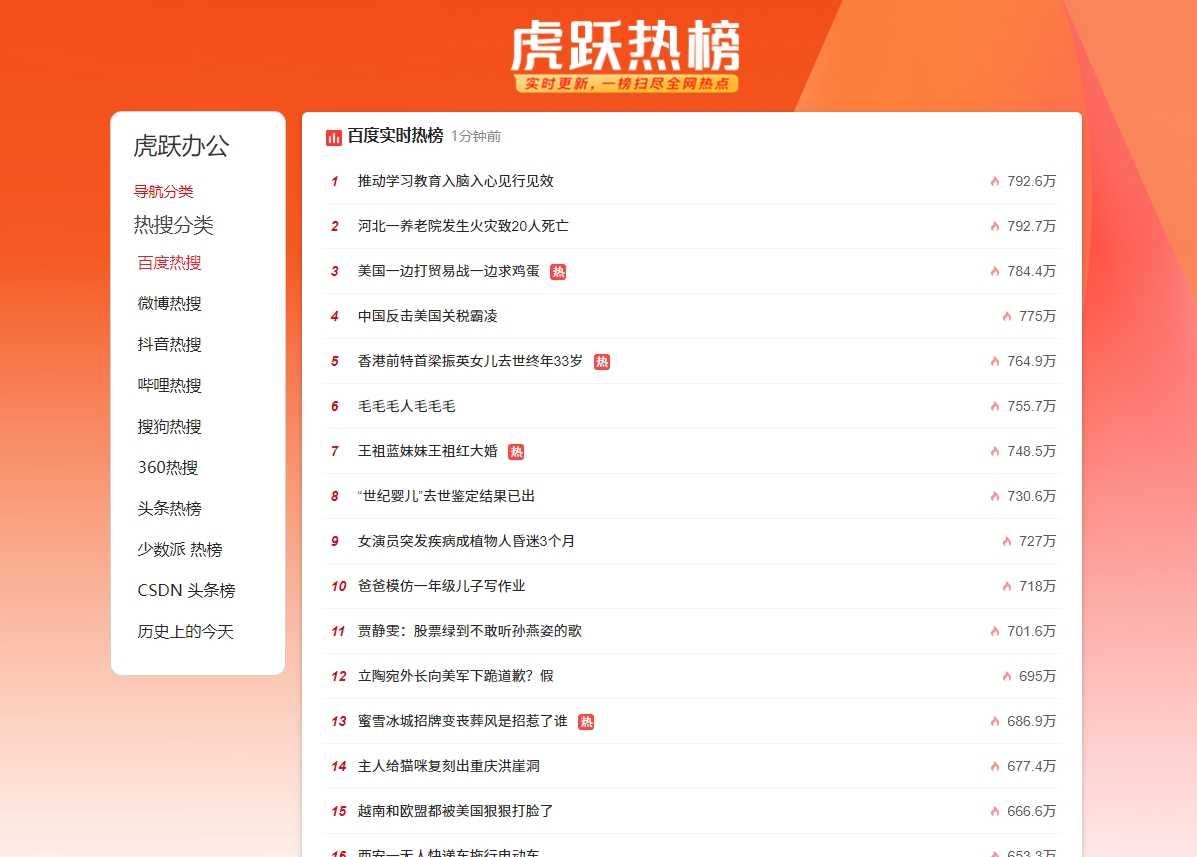Open headline 立陶宛外长向美军下跪道歉？假
Viewport: 1197px width, 857px height.
(456, 677)
